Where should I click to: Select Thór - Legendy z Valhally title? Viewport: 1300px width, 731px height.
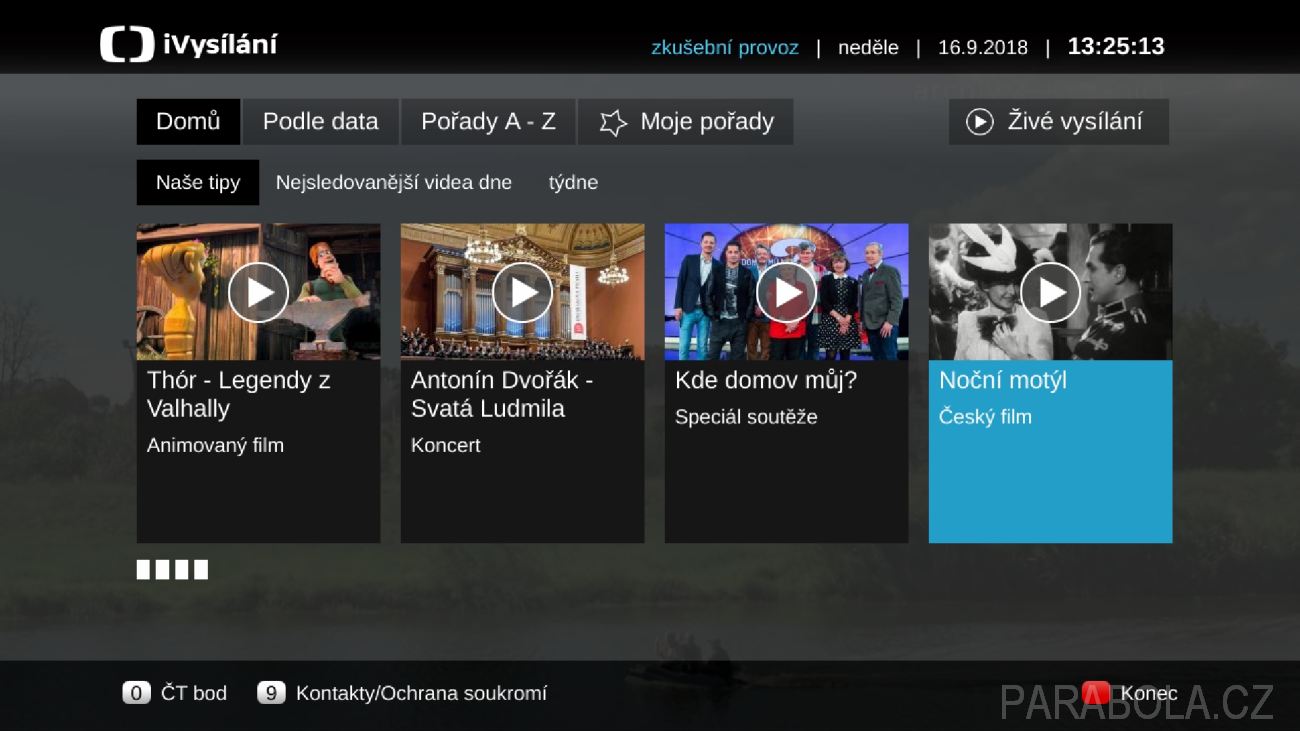[x=239, y=394]
